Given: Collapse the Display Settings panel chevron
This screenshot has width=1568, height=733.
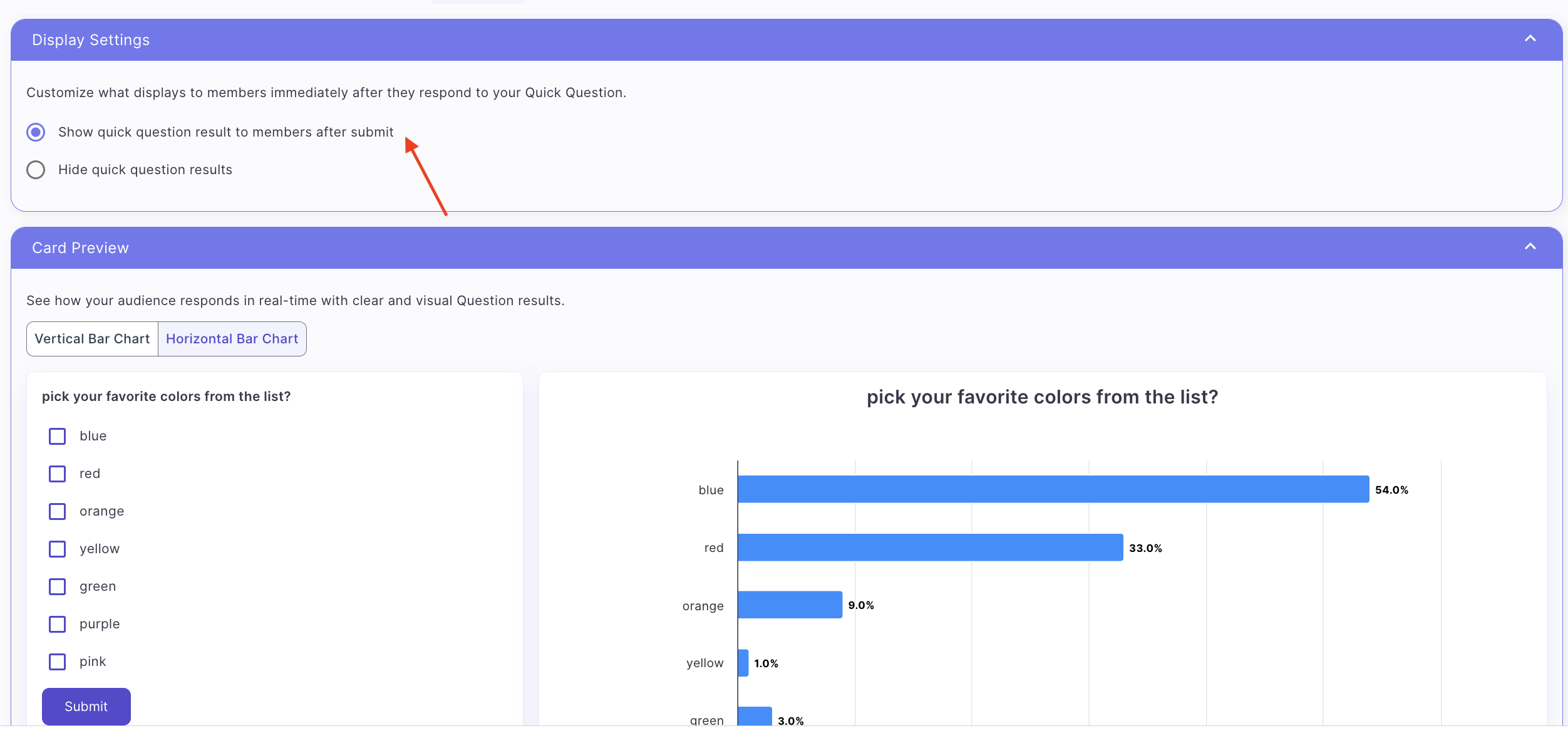Looking at the screenshot, I should [1530, 39].
